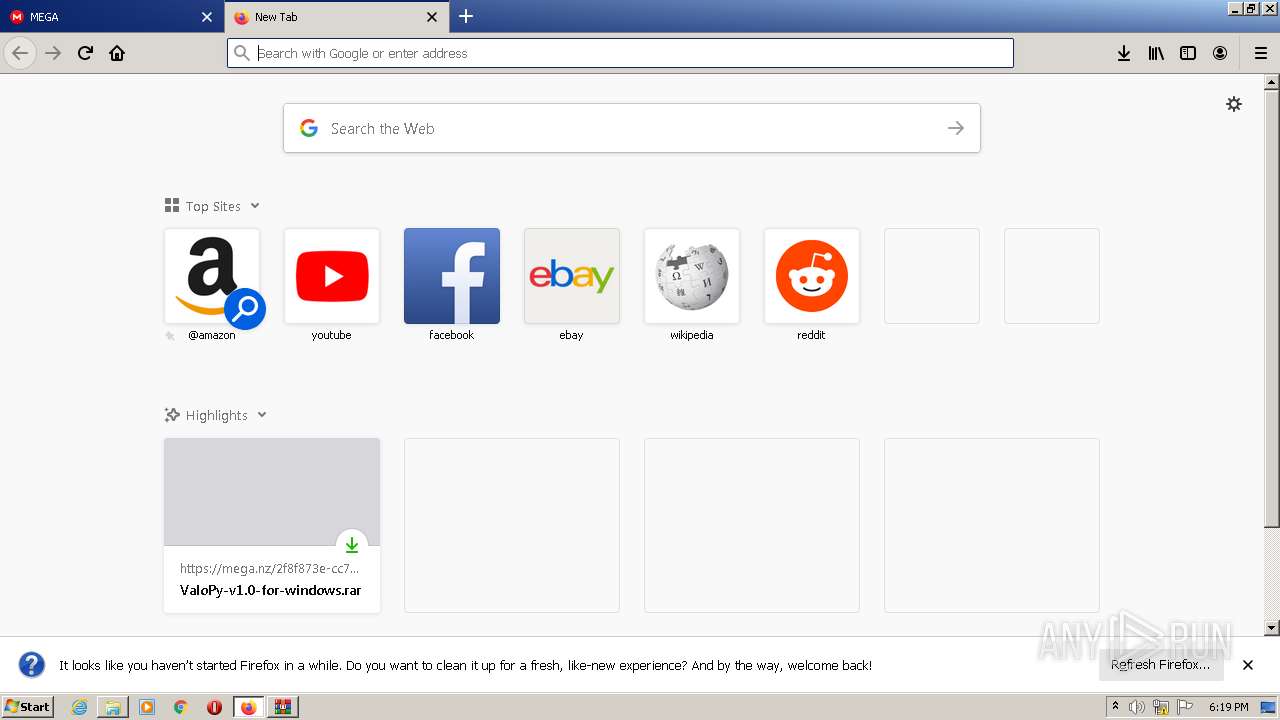Reload the current page
This screenshot has width=1280, height=720.
(85, 53)
